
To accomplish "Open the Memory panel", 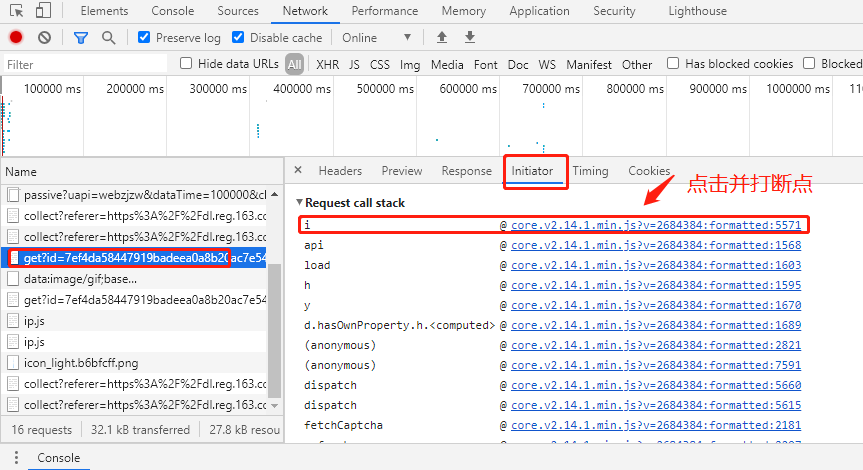I will [463, 11].
